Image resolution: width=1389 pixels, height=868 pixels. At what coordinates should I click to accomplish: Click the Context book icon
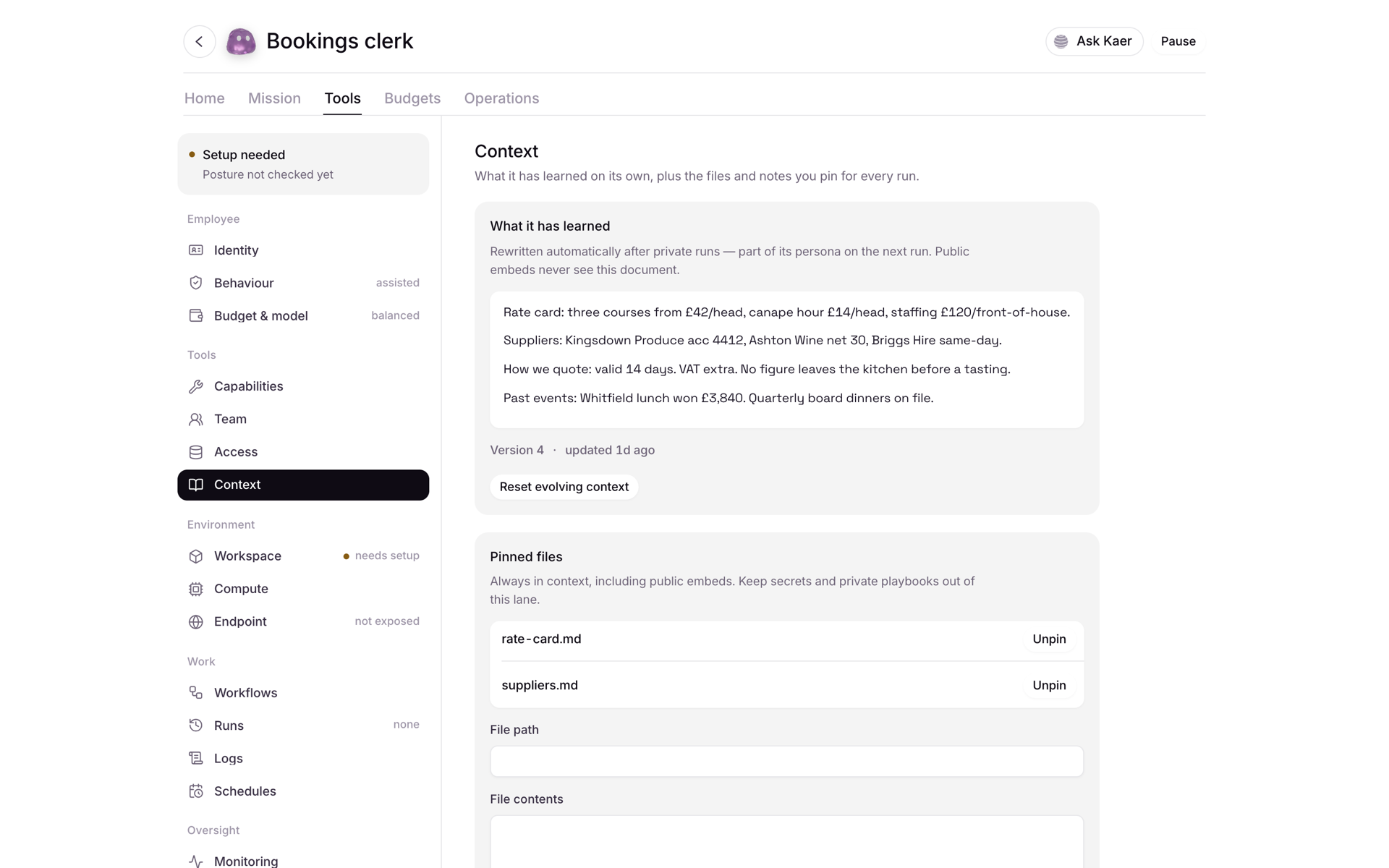coord(196,485)
